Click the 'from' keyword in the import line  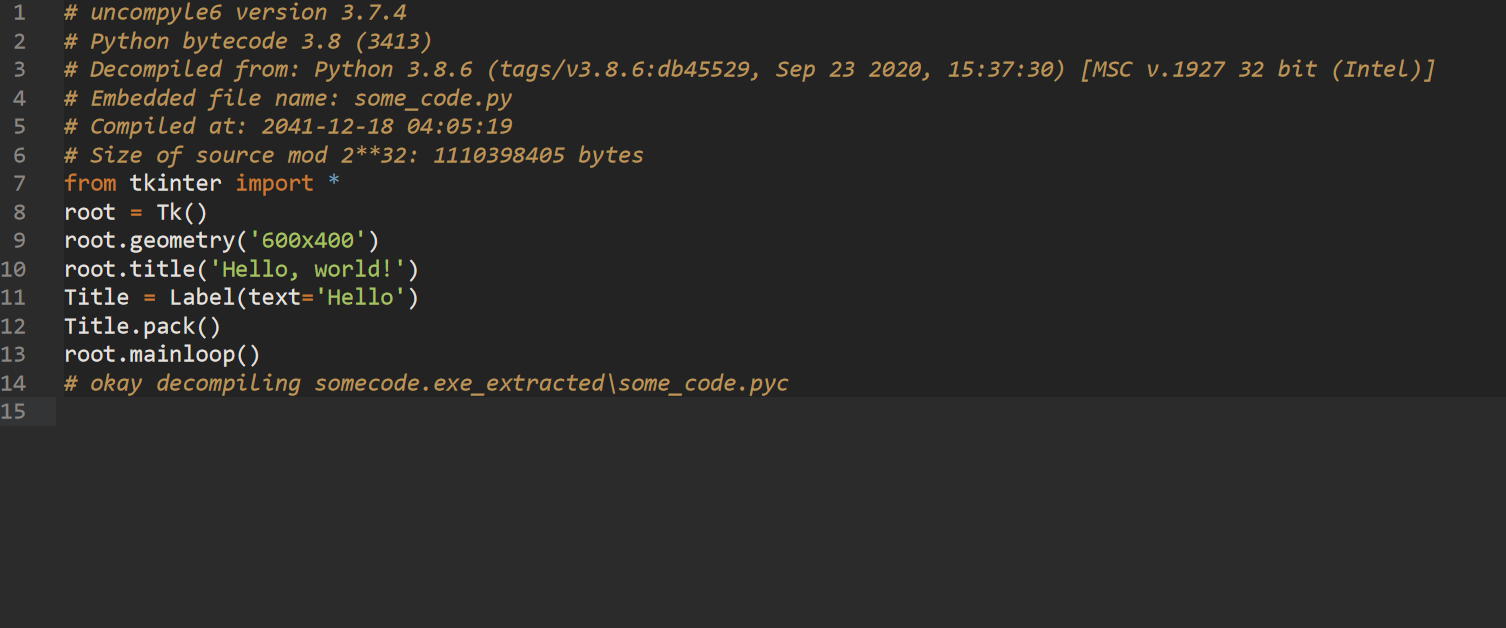[90, 183]
